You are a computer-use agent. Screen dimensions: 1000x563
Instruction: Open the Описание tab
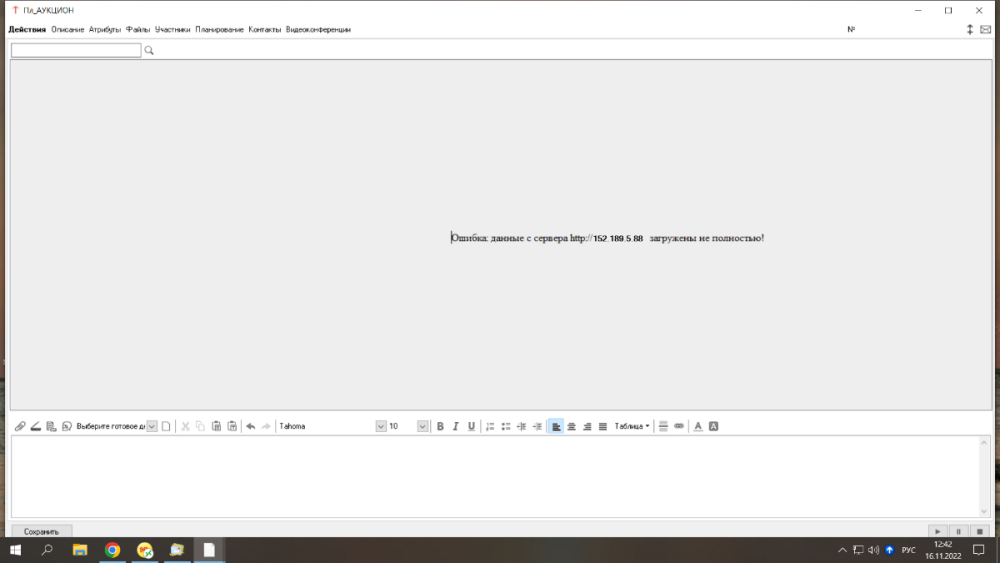(68, 29)
